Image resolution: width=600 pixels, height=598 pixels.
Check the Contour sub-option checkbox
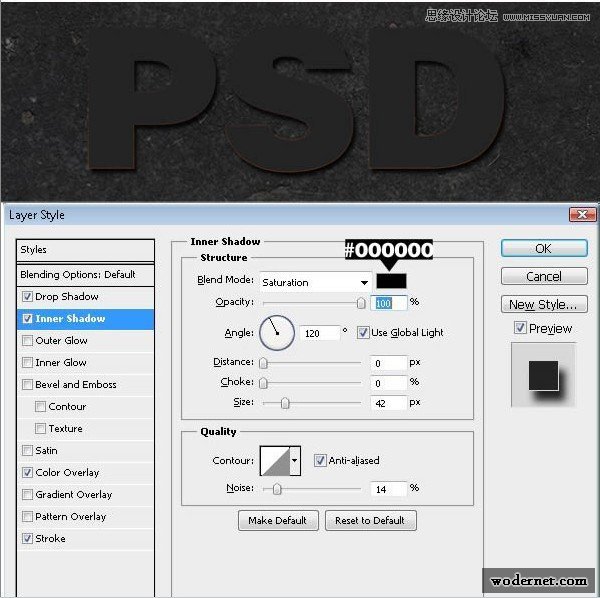click(40, 406)
